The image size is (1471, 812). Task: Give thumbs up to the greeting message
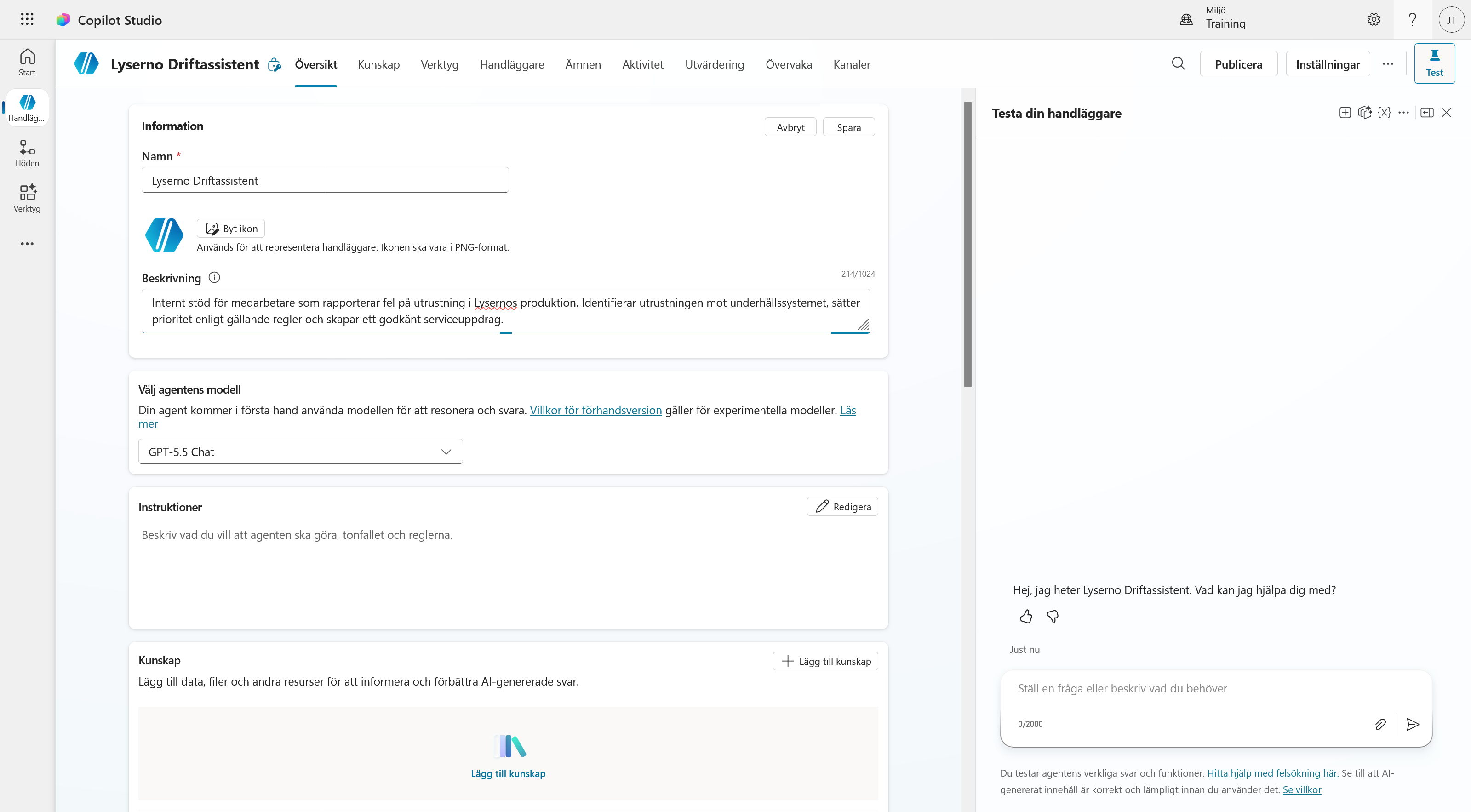(1025, 617)
